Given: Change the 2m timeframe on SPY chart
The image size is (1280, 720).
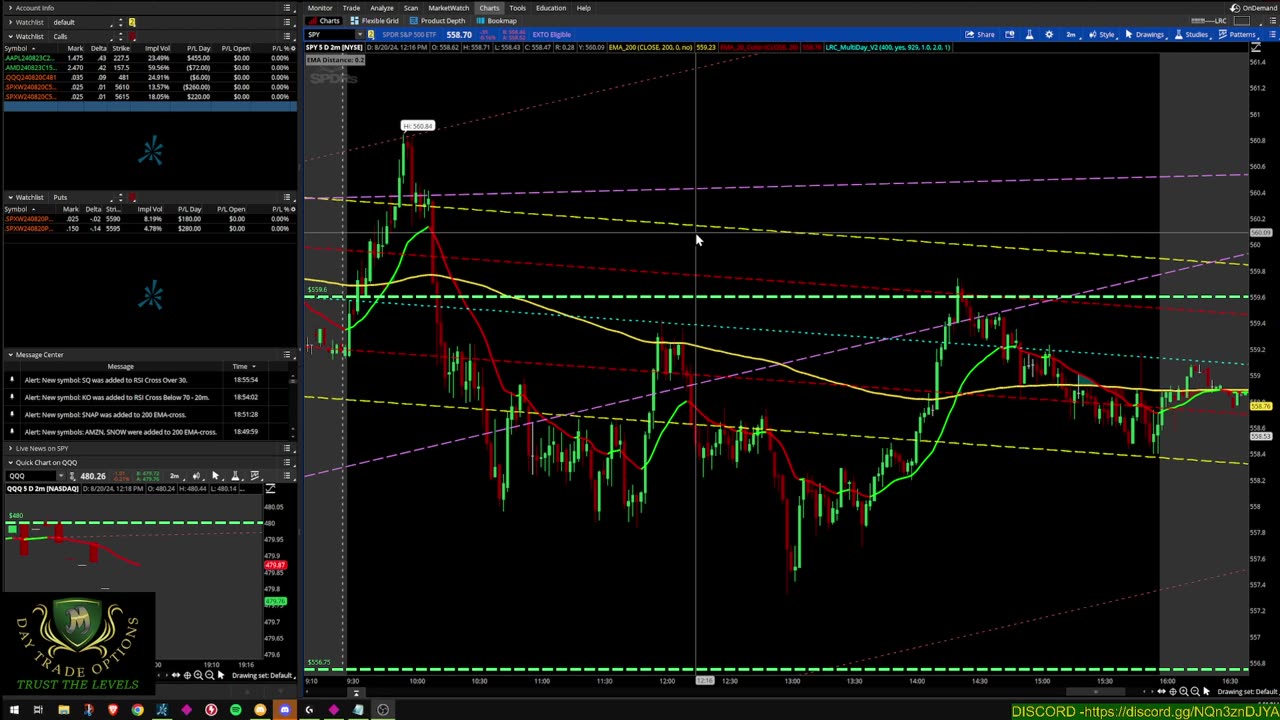Looking at the screenshot, I should (1071, 34).
